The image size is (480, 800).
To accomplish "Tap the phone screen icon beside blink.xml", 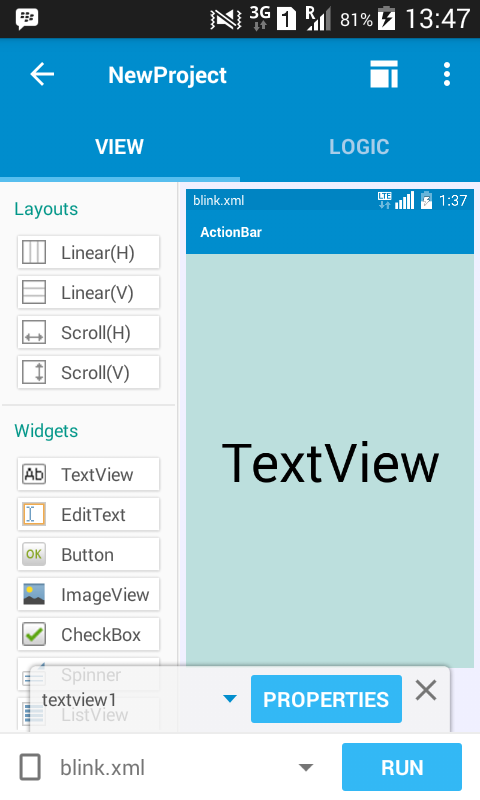I will point(30,767).
